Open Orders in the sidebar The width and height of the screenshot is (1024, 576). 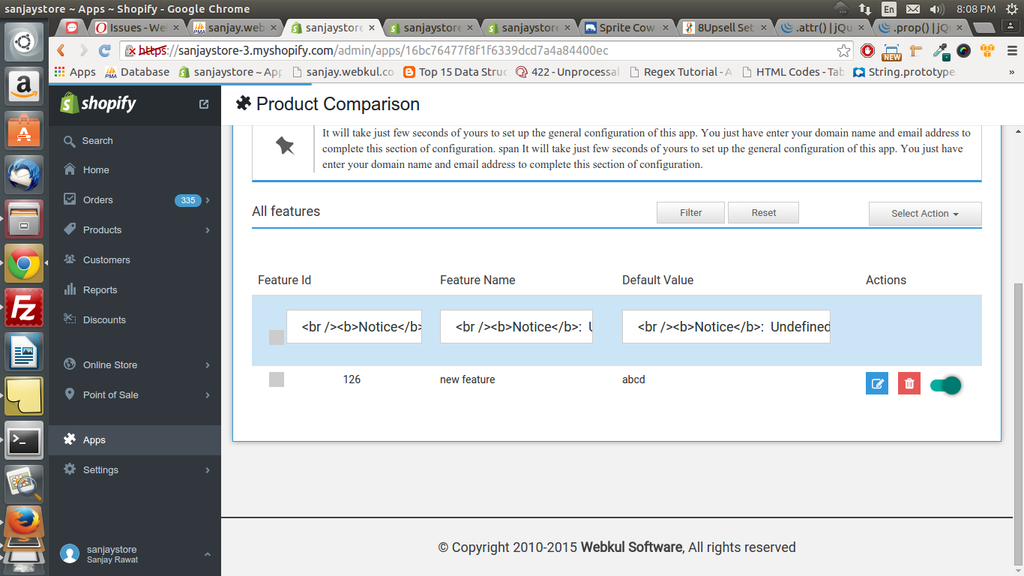pos(98,200)
